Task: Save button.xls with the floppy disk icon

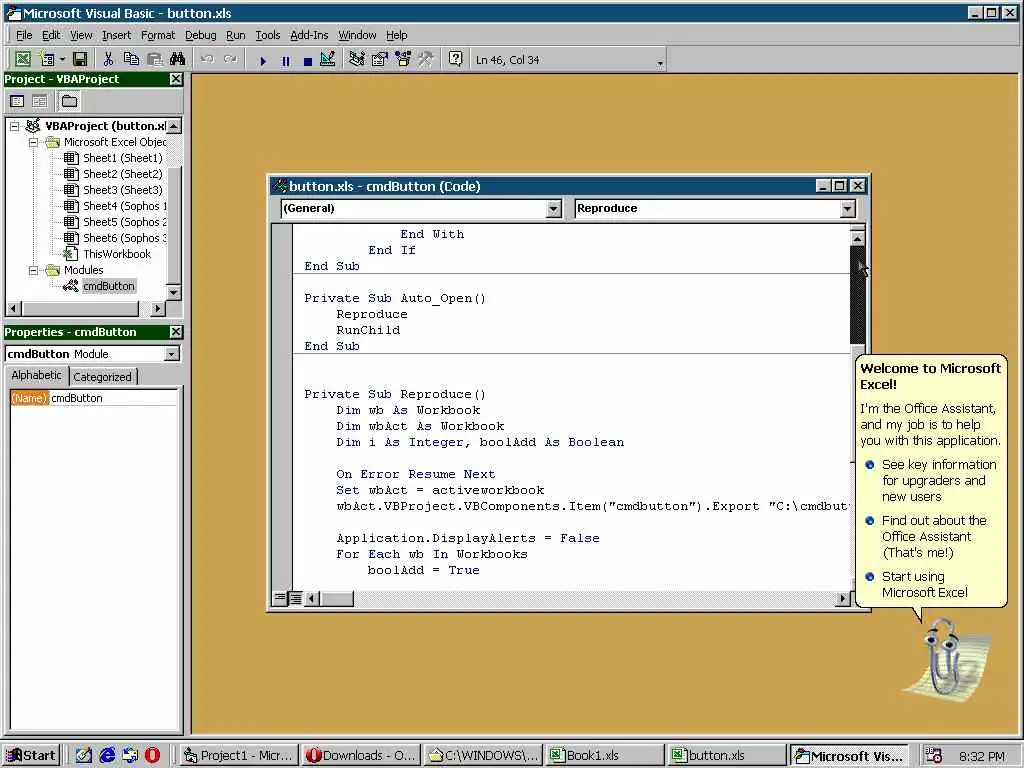Action: pyautogui.click(x=80, y=59)
